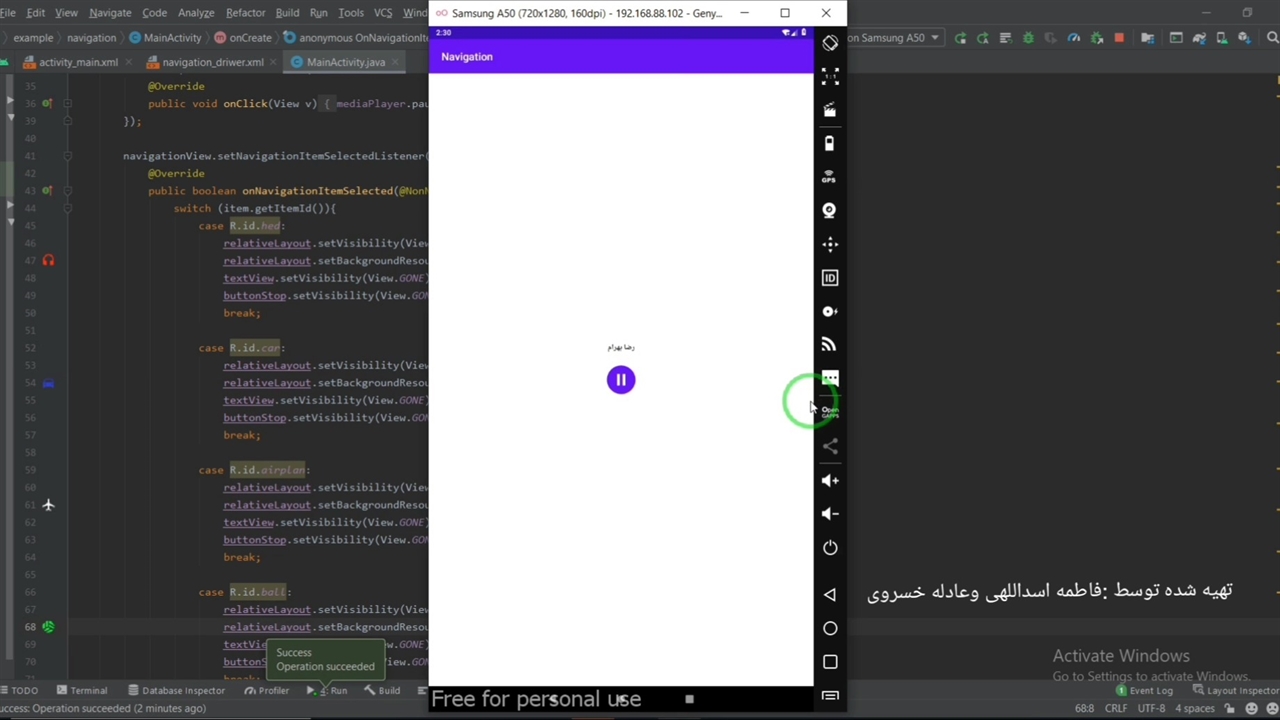Viewport: 1280px width, 720px height.
Task: Collapse the code fold at line 39
Action: pyautogui.click(x=68, y=121)
